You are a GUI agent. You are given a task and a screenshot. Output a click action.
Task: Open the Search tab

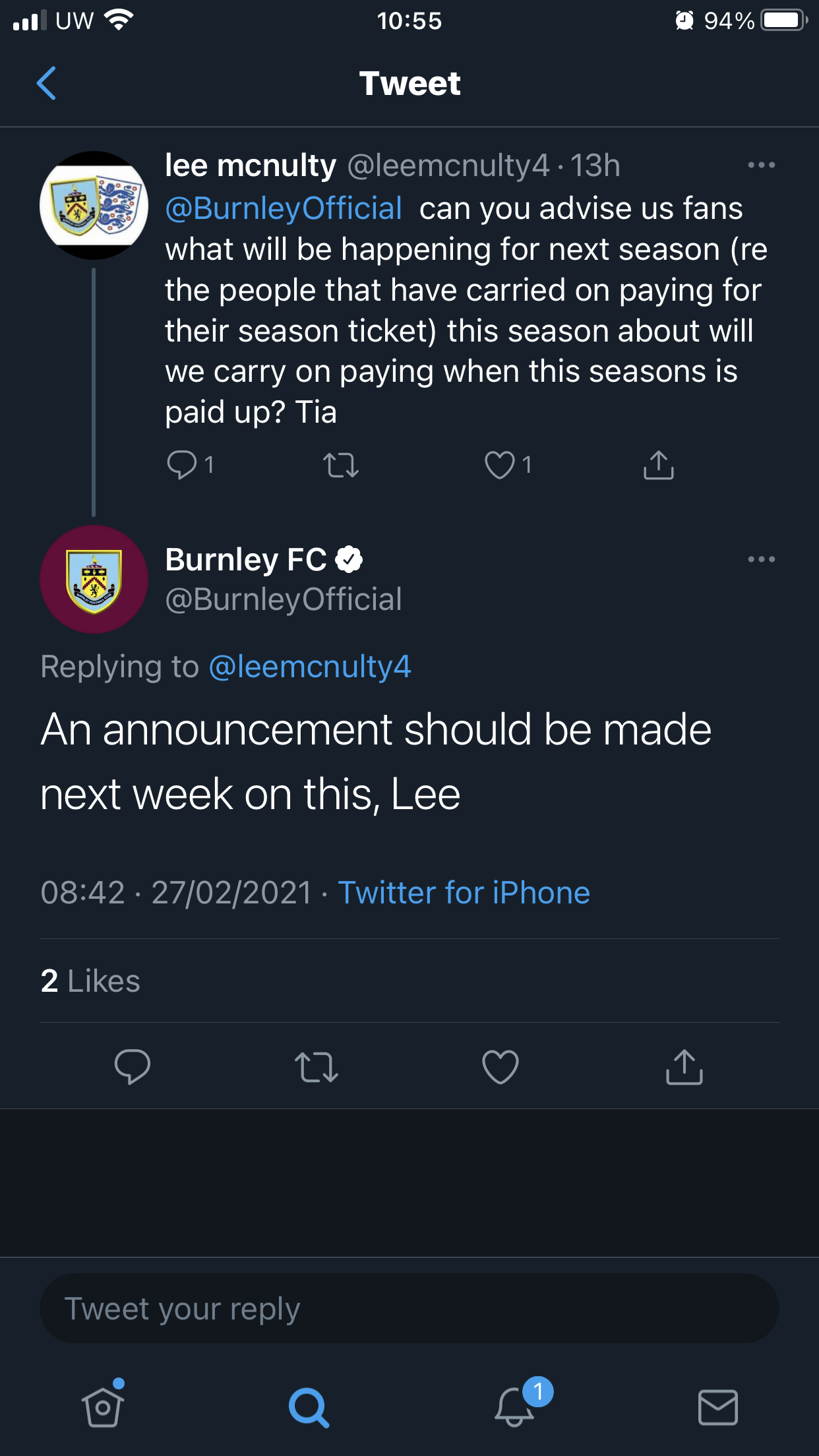(x=309, y=1407)
